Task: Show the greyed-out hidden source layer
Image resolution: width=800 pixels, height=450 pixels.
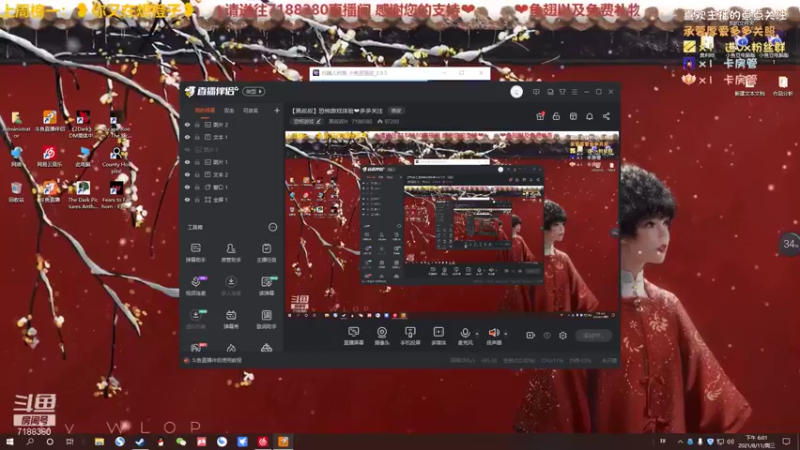Action: click(x=187, y=149)
